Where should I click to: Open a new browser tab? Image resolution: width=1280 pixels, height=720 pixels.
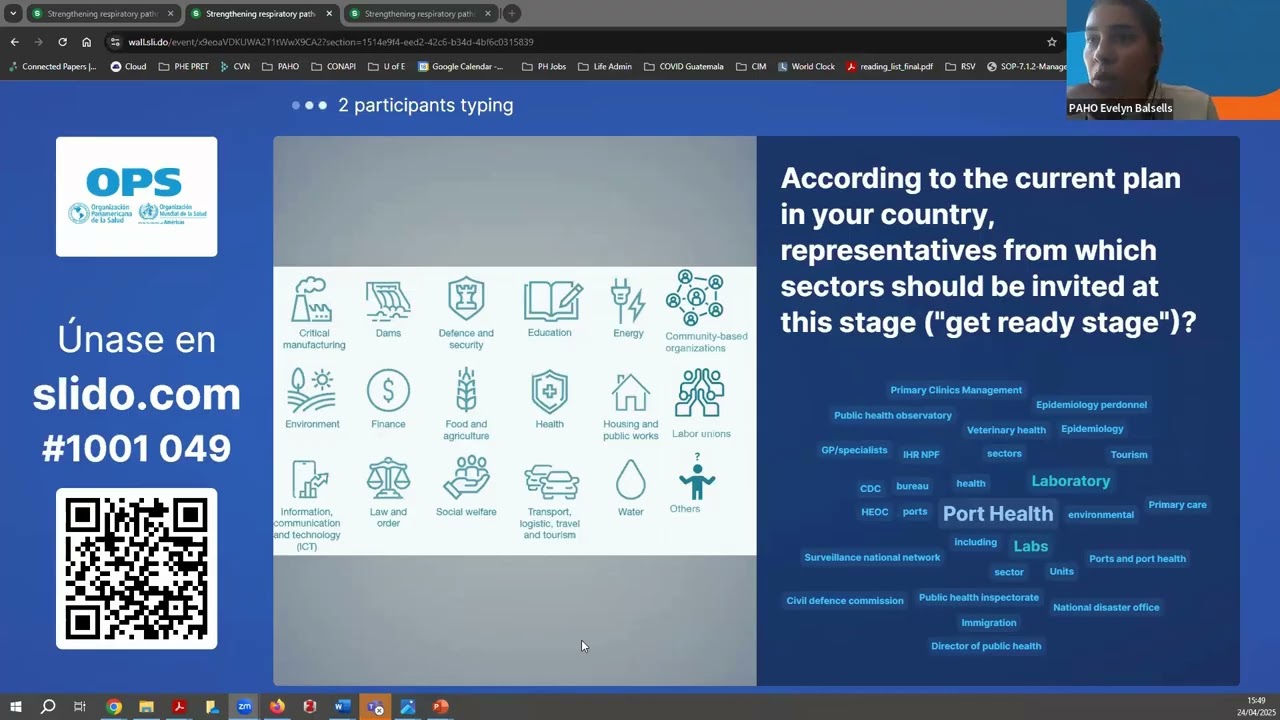511,13
